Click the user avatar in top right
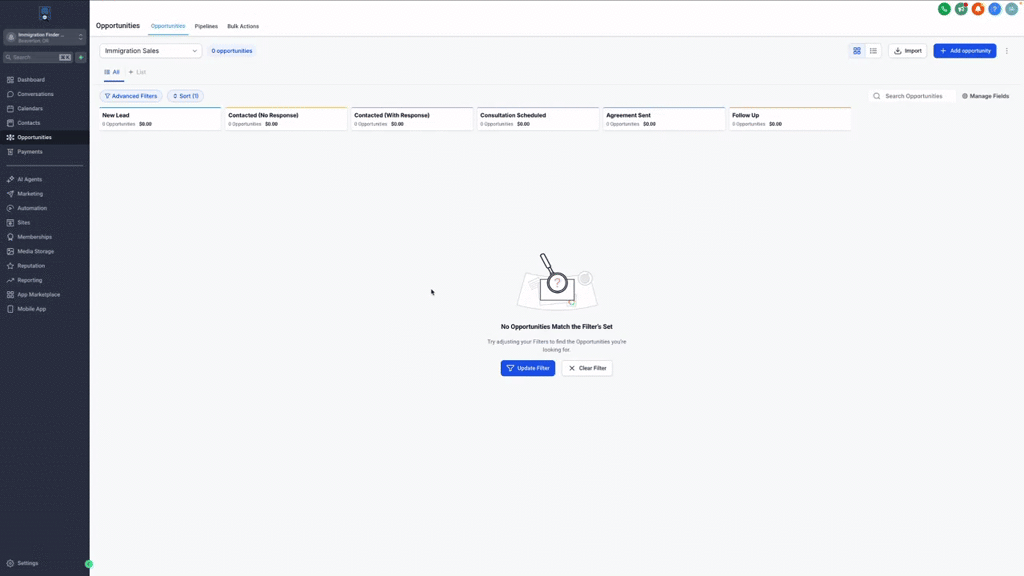 1012,9
